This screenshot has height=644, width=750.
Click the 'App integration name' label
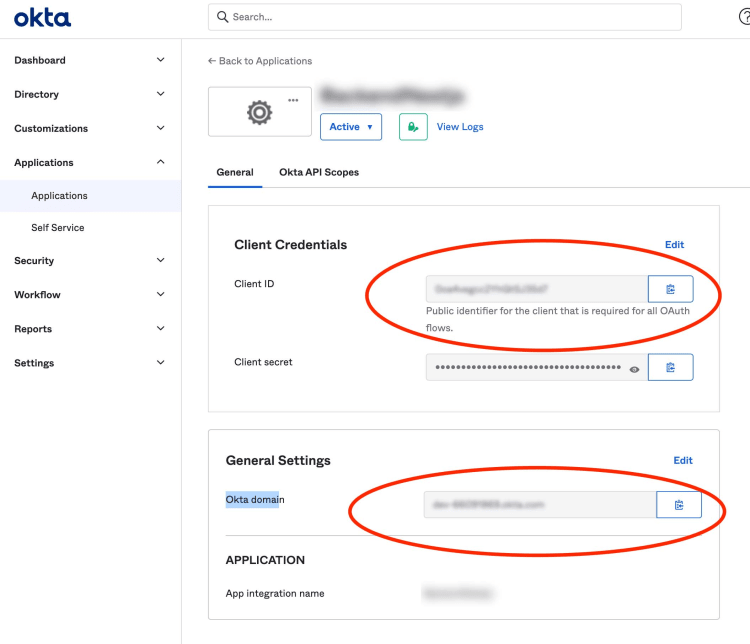pos(275,593)
